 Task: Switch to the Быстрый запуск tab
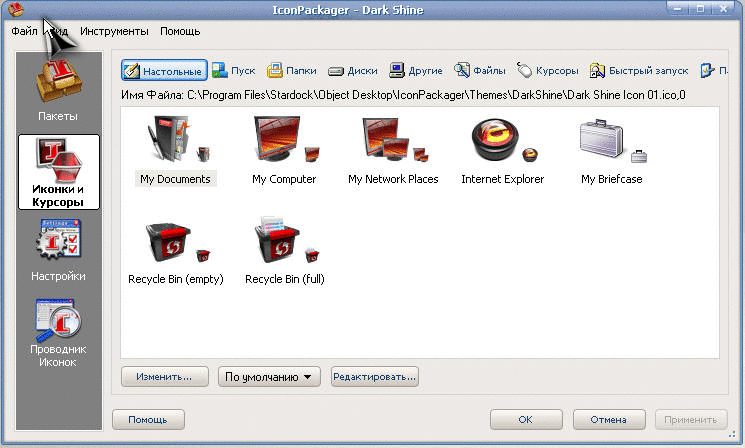(639, 71)
